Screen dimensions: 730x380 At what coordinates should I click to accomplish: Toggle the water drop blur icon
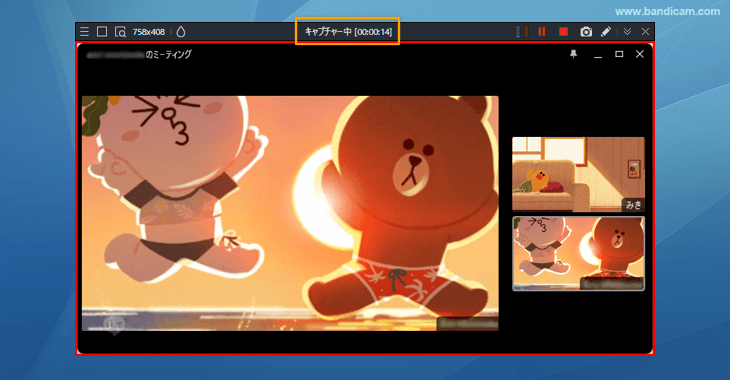181,32
